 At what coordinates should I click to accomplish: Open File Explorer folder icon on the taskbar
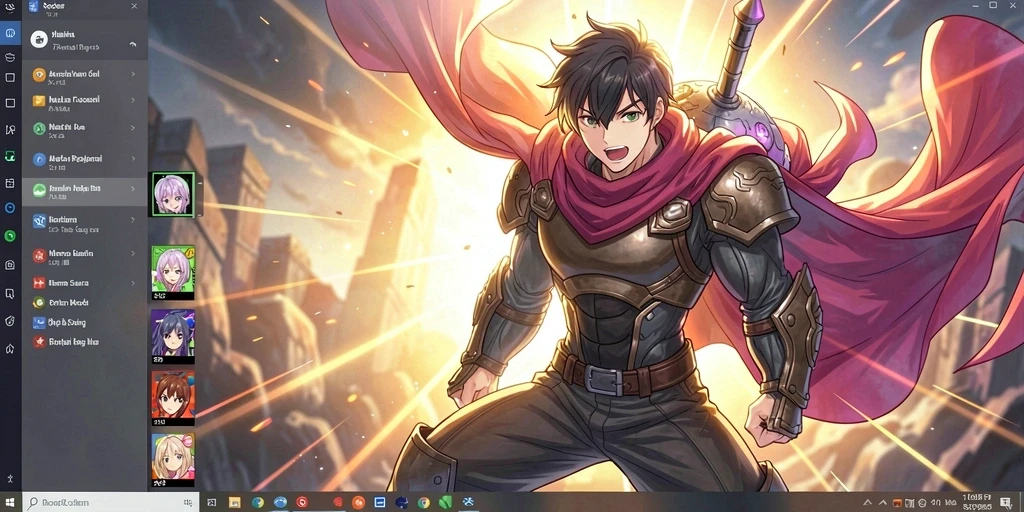pos(234,502)
